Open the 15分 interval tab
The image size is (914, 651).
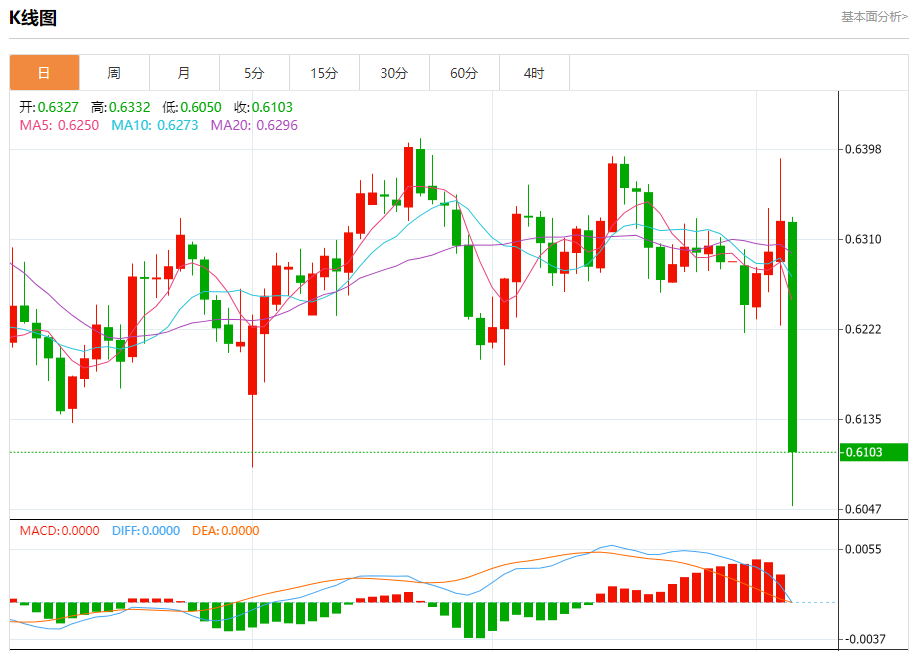(x=324, y=73)
